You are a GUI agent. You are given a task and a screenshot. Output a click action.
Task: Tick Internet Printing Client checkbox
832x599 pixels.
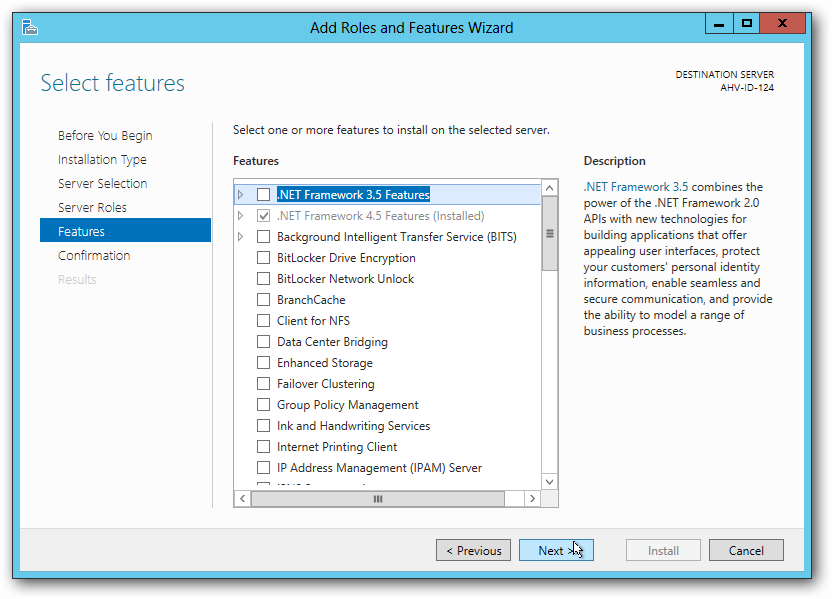(x=263, y=447)
